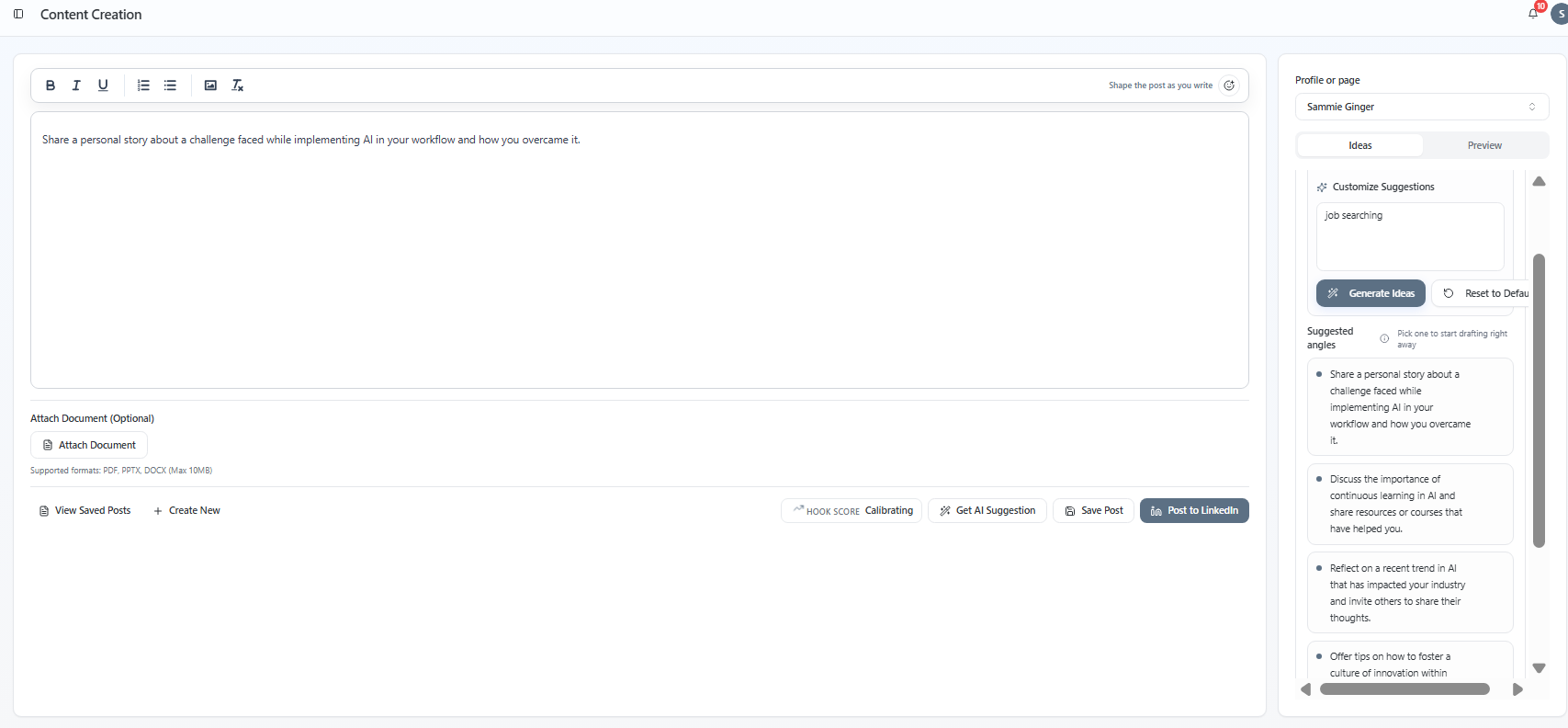
Task: Switch to the Preview tab
Action: point(1484,145)
